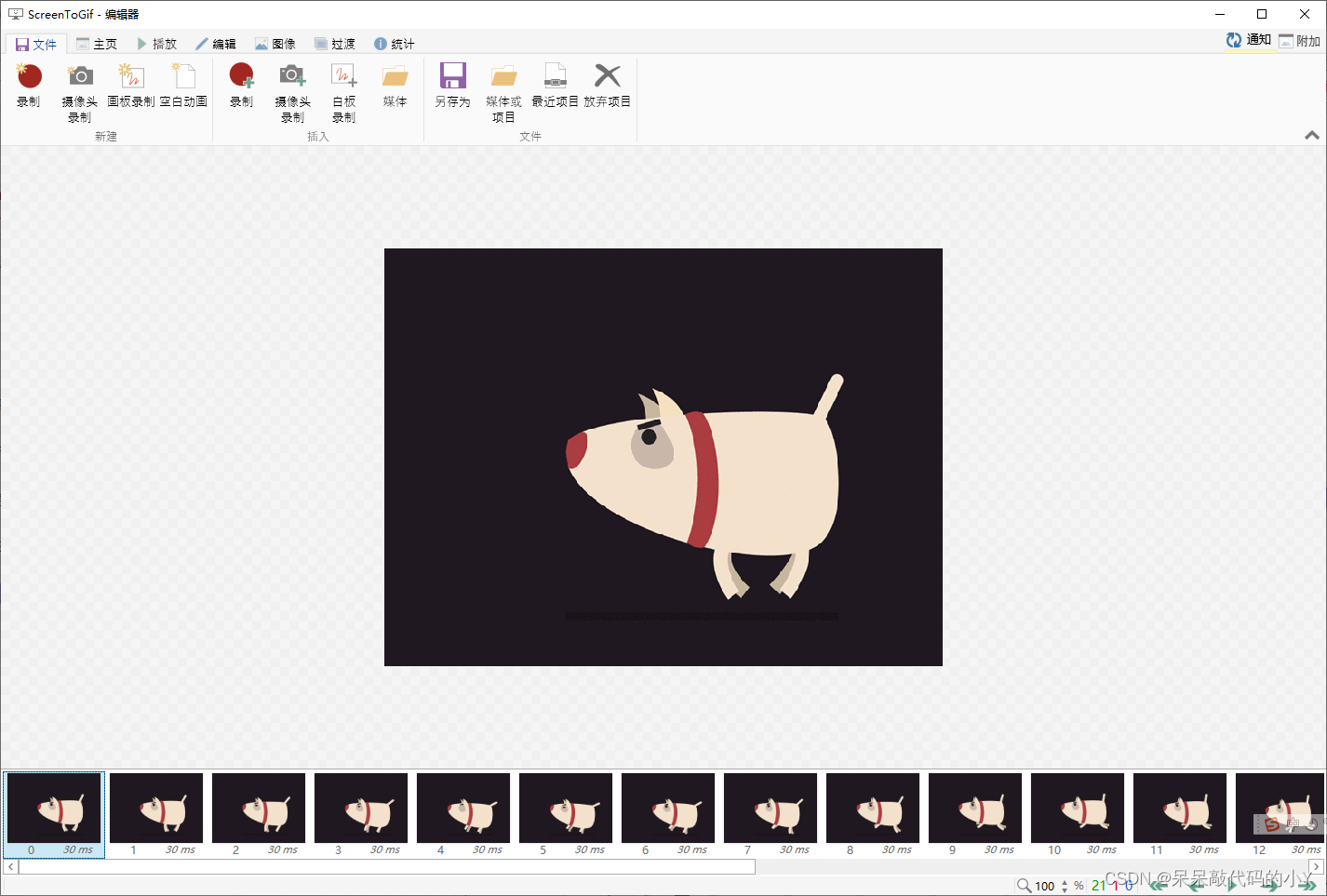Switch to the 编辑 ribbon tab
The image size is (1327, 896).
(x=216, y=44)
